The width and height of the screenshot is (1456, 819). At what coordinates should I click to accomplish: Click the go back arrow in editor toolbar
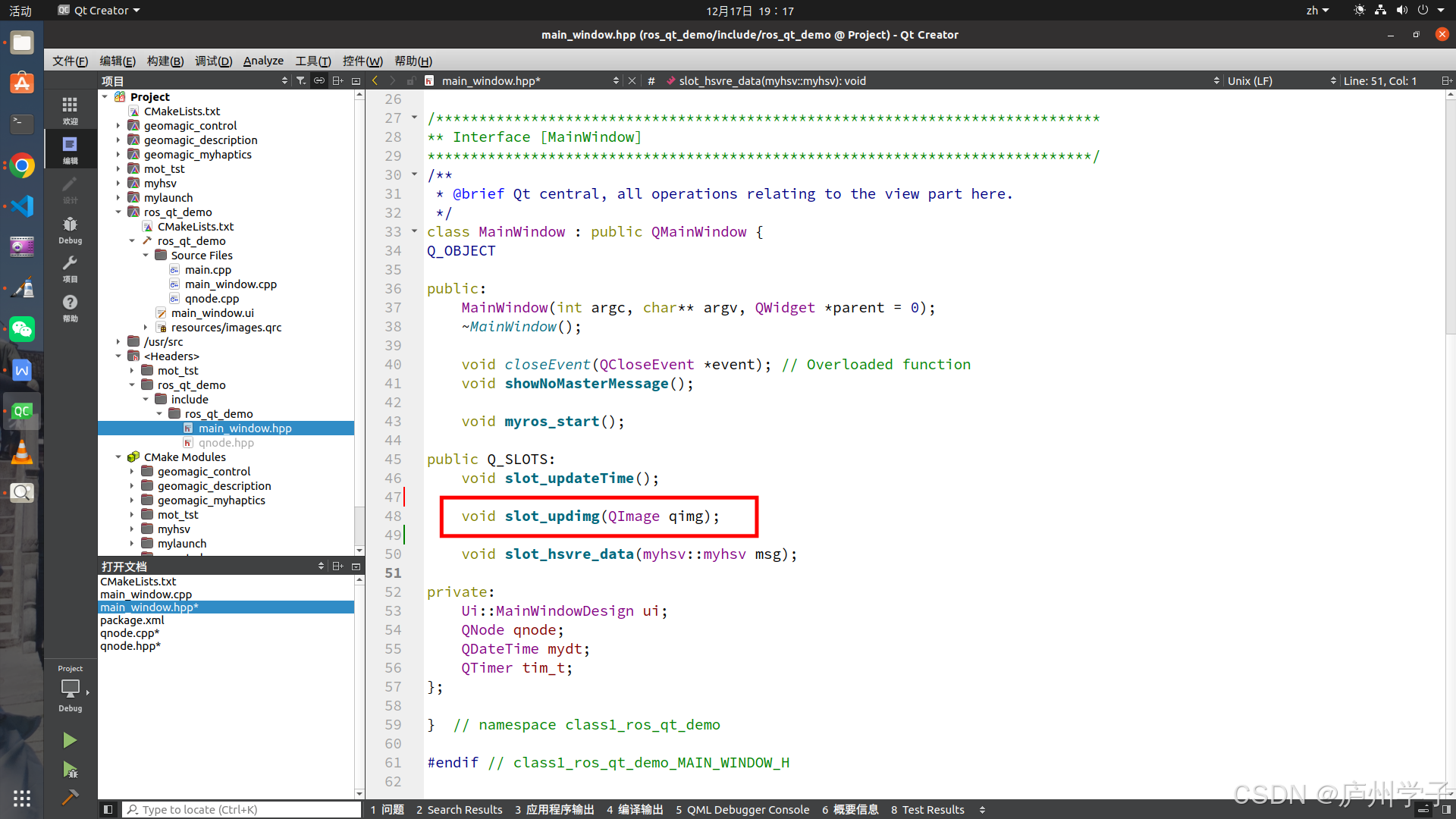(375, 80)
